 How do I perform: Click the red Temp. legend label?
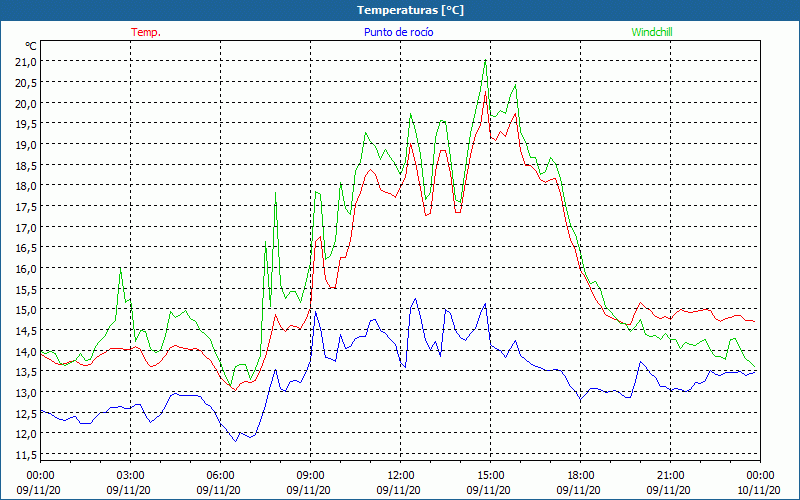tap(146, 32)
